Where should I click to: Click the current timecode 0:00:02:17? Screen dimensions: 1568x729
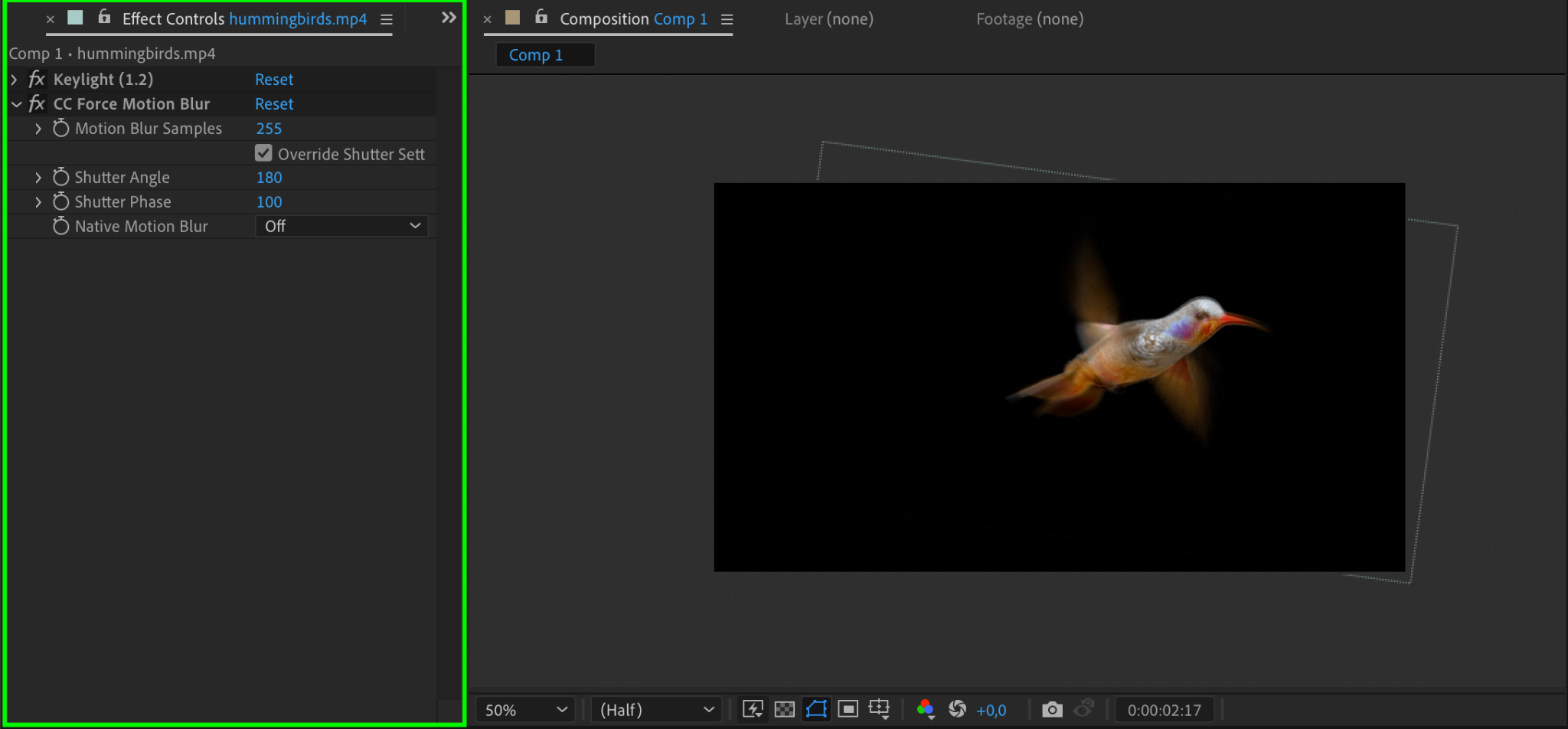click(1164, 710)
